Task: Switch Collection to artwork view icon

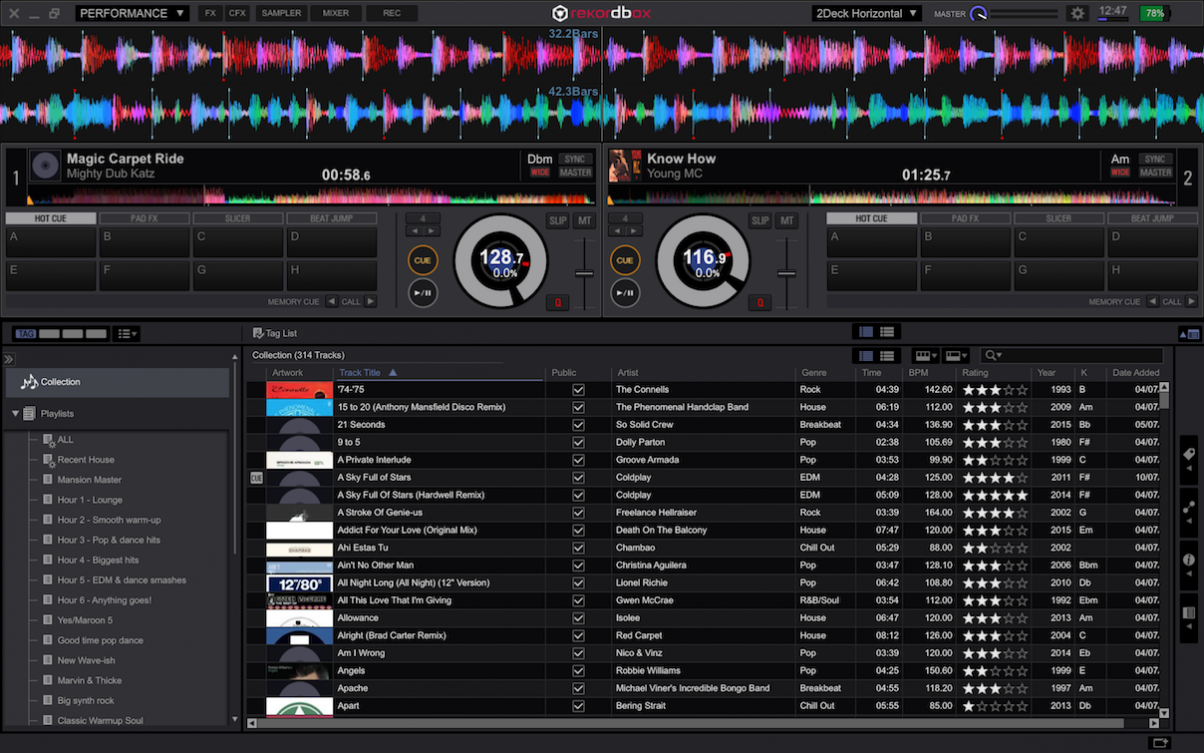Action: click(x=867, y=356)
